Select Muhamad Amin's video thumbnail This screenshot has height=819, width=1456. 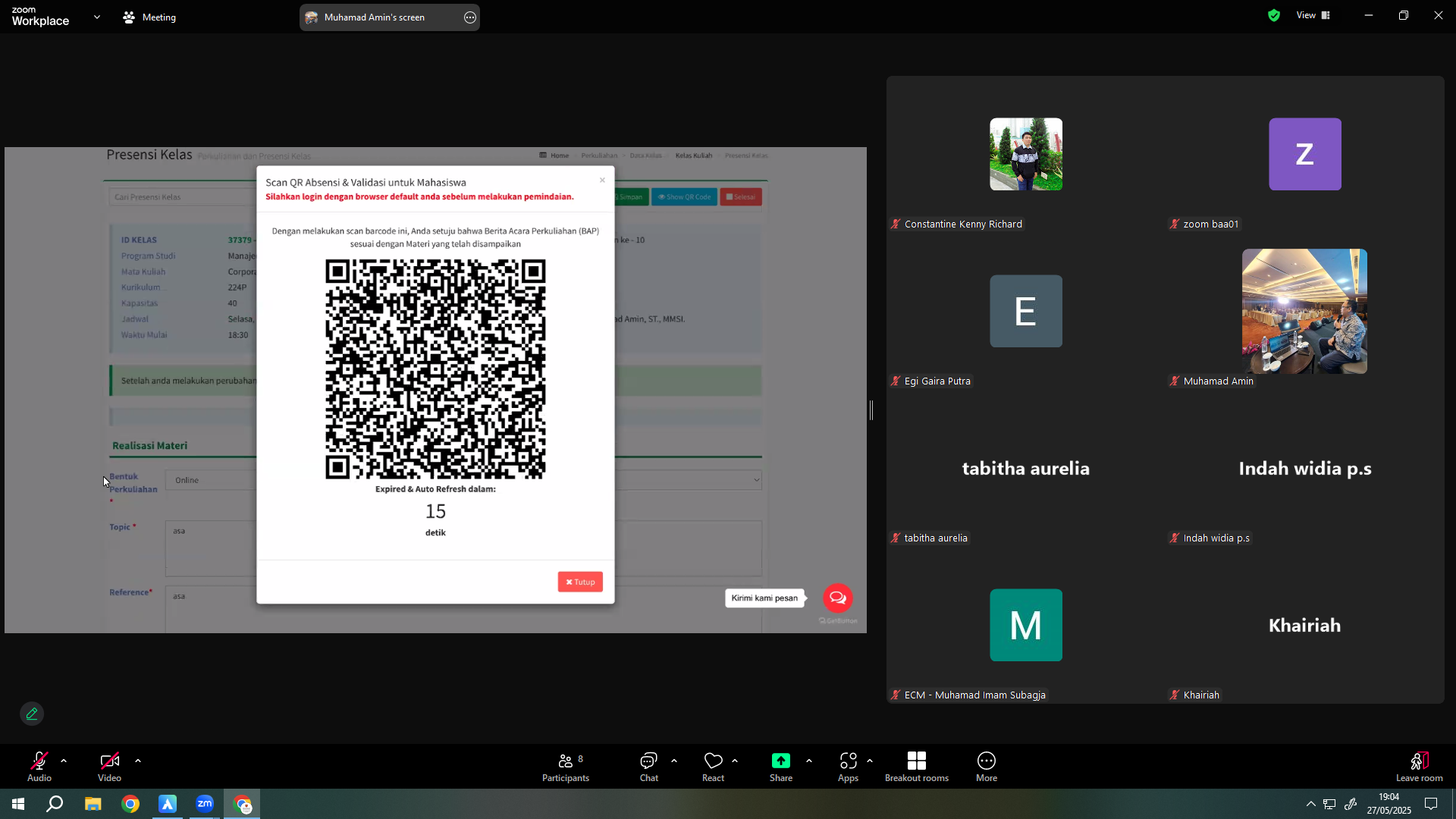1304,311
